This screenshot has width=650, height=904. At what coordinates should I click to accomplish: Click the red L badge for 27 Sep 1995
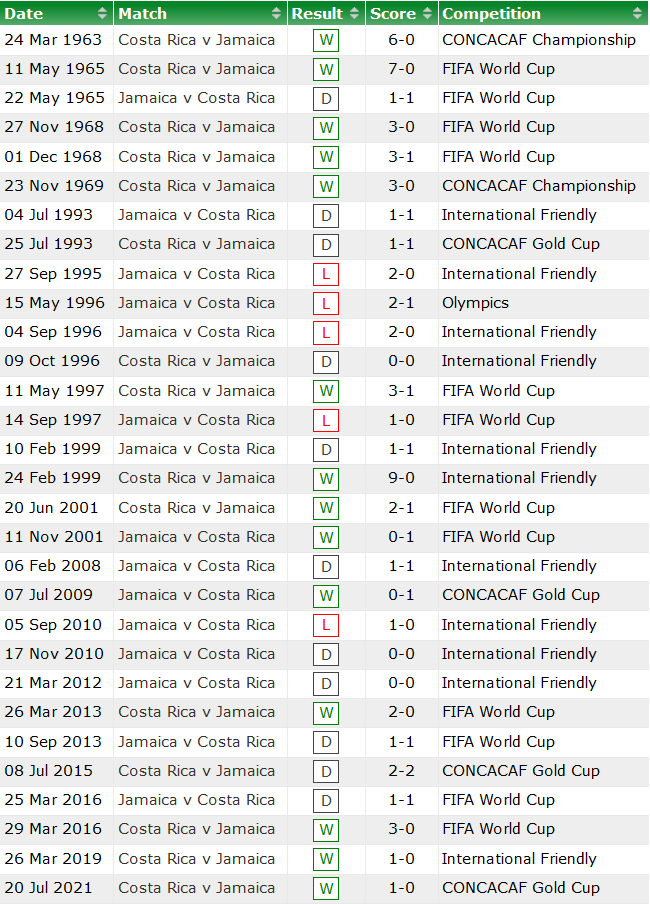325,274
